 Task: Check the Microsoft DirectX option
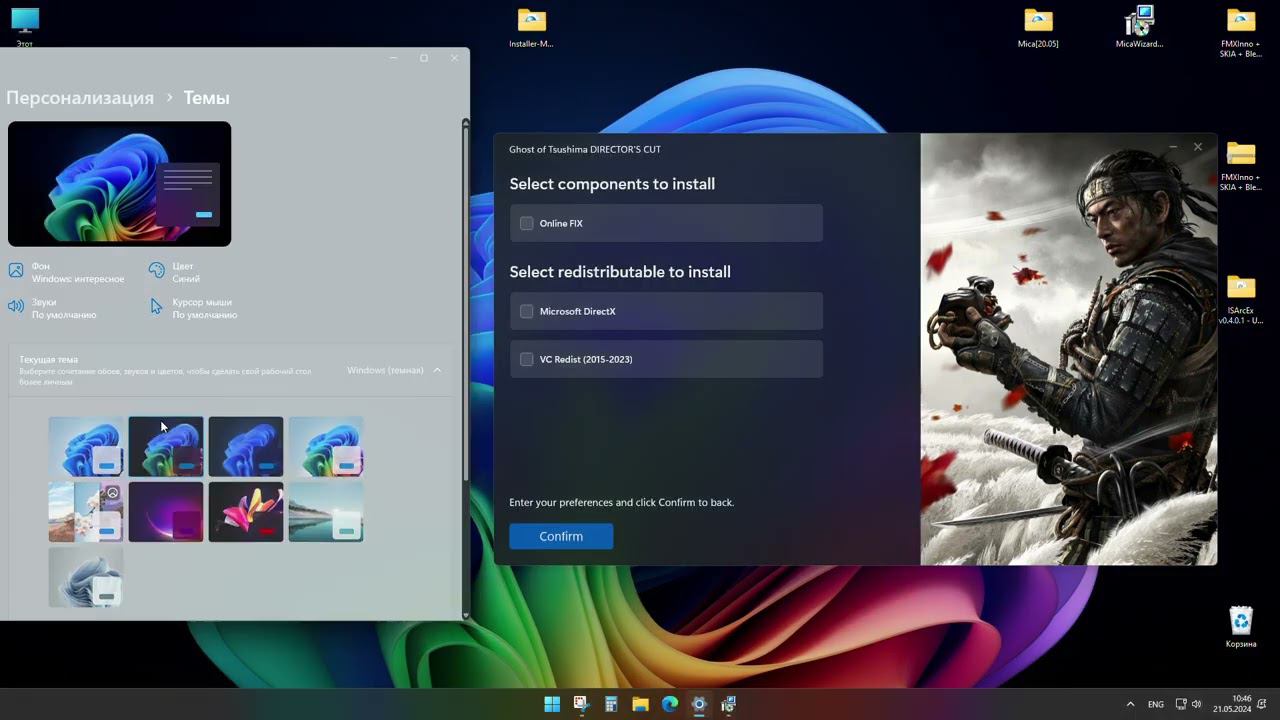527,311
